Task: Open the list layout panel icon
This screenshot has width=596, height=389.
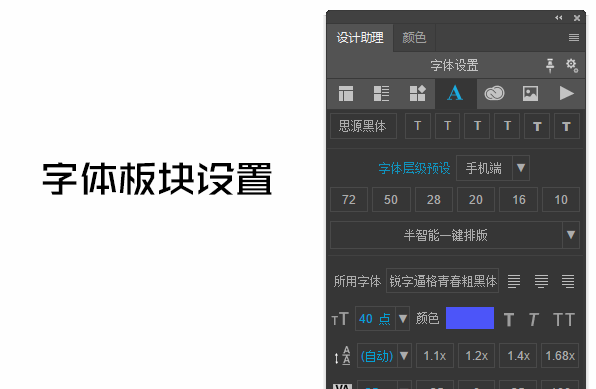Action: point(381,93)
